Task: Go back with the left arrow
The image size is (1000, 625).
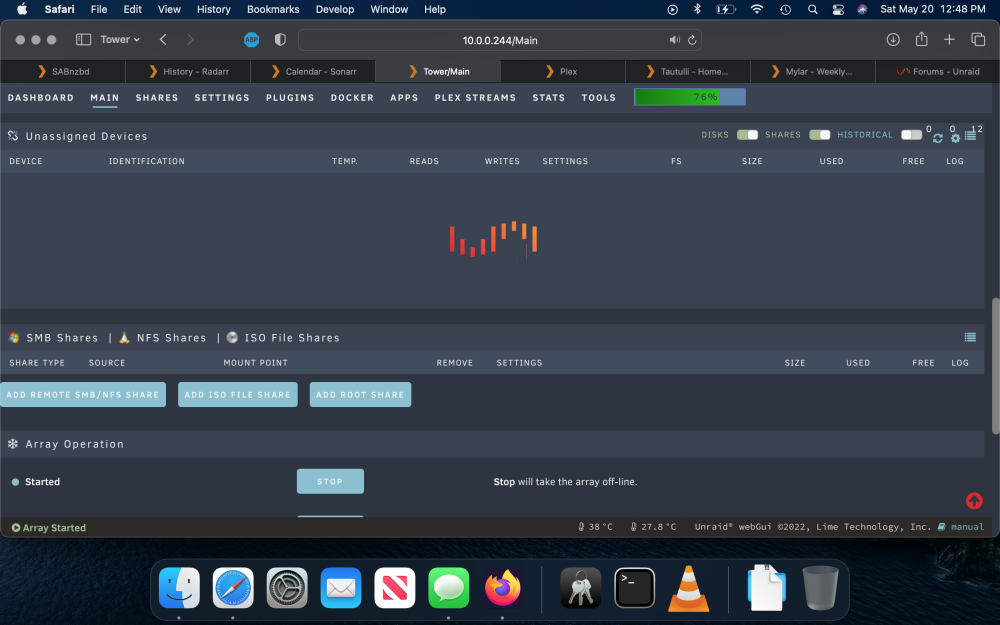Action: pos(163,40)
